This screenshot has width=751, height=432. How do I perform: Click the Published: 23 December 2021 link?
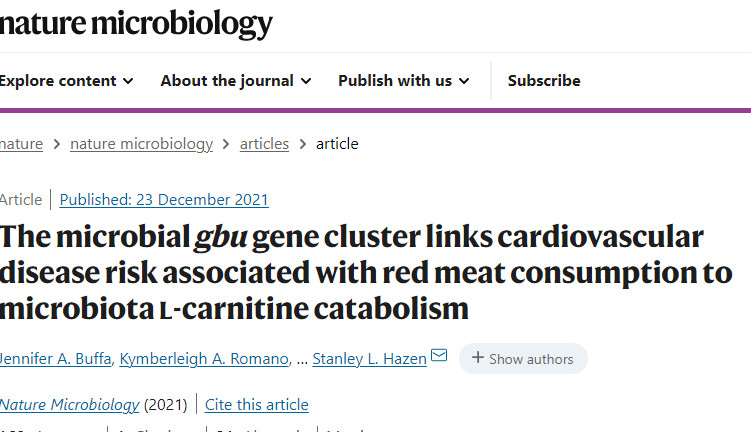[164, 200]
